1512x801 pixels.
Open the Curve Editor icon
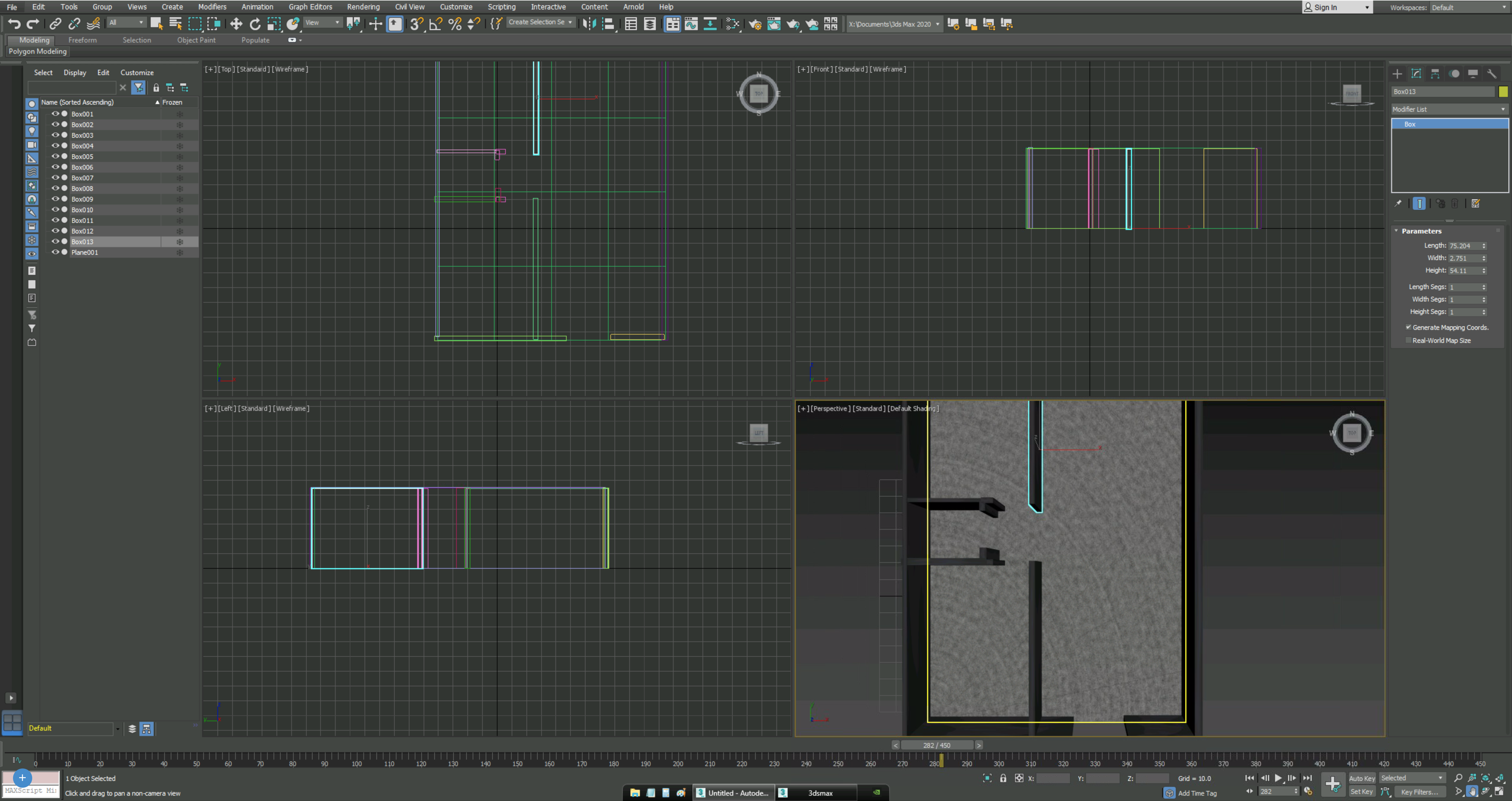(691, 23)
